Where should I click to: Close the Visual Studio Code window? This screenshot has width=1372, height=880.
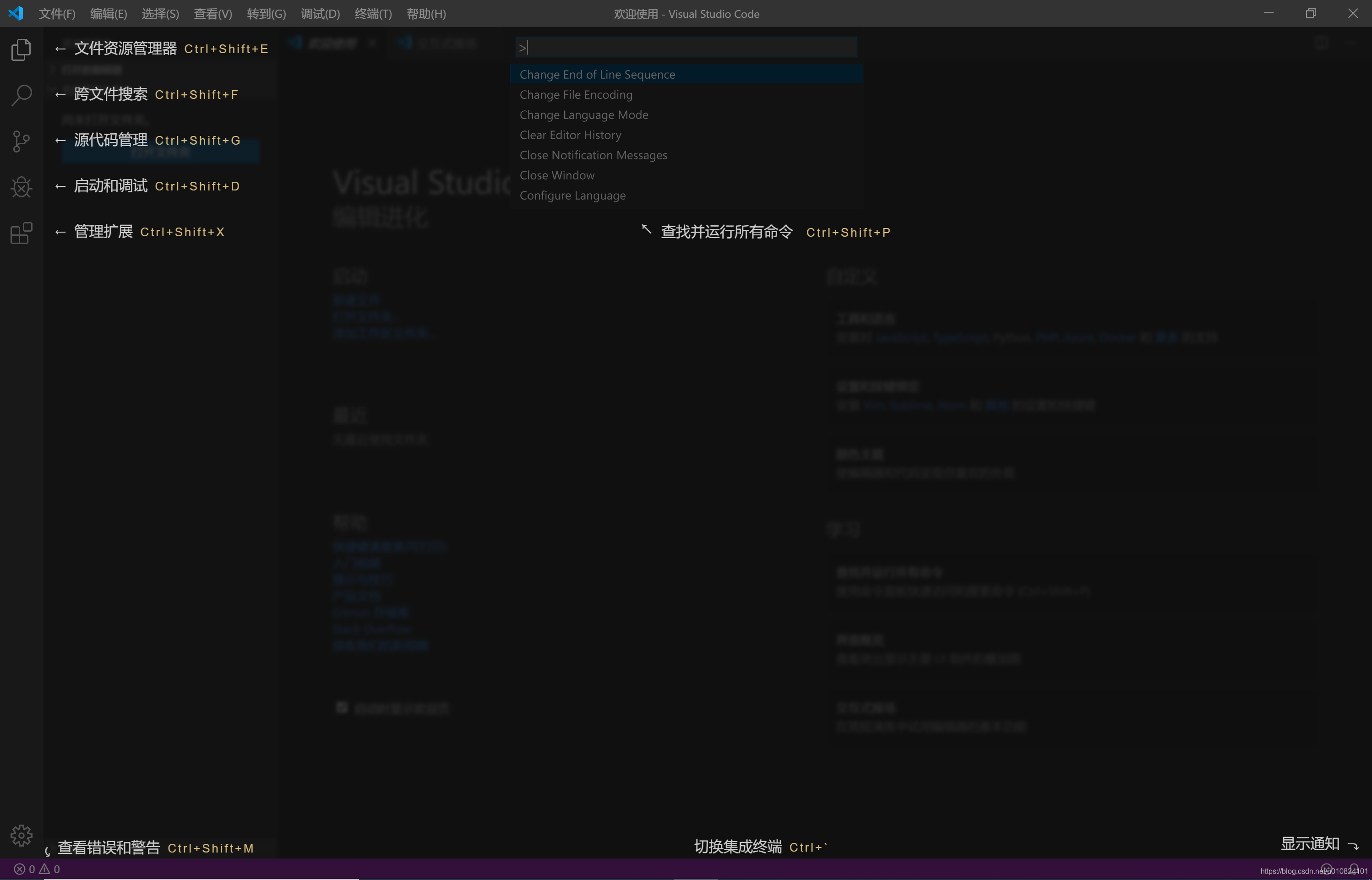[x=1353, y=13]
